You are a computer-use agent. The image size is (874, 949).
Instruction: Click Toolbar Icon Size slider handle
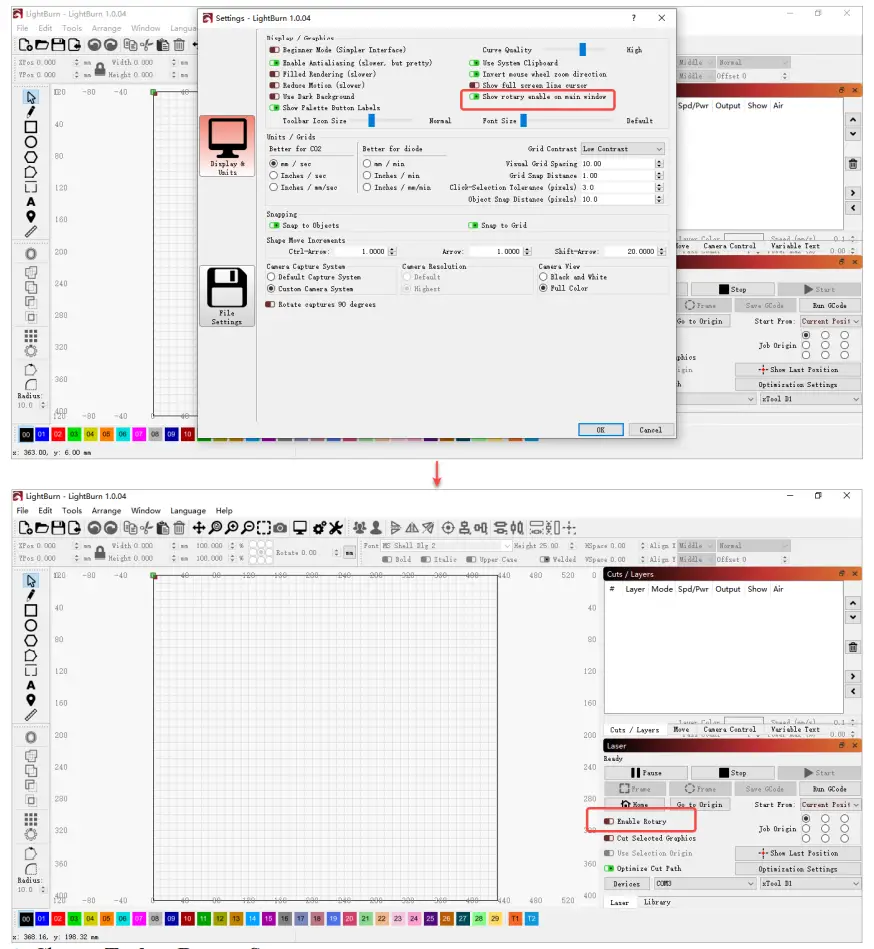click(372, 120)
